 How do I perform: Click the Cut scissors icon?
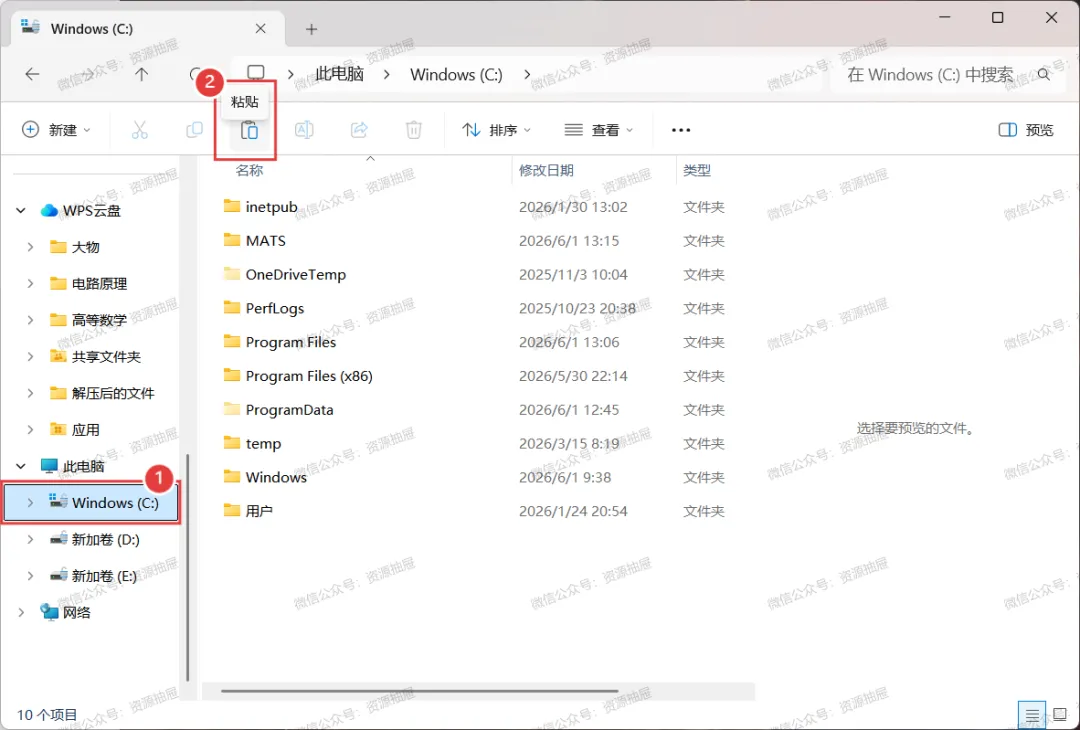coord(140,129)
